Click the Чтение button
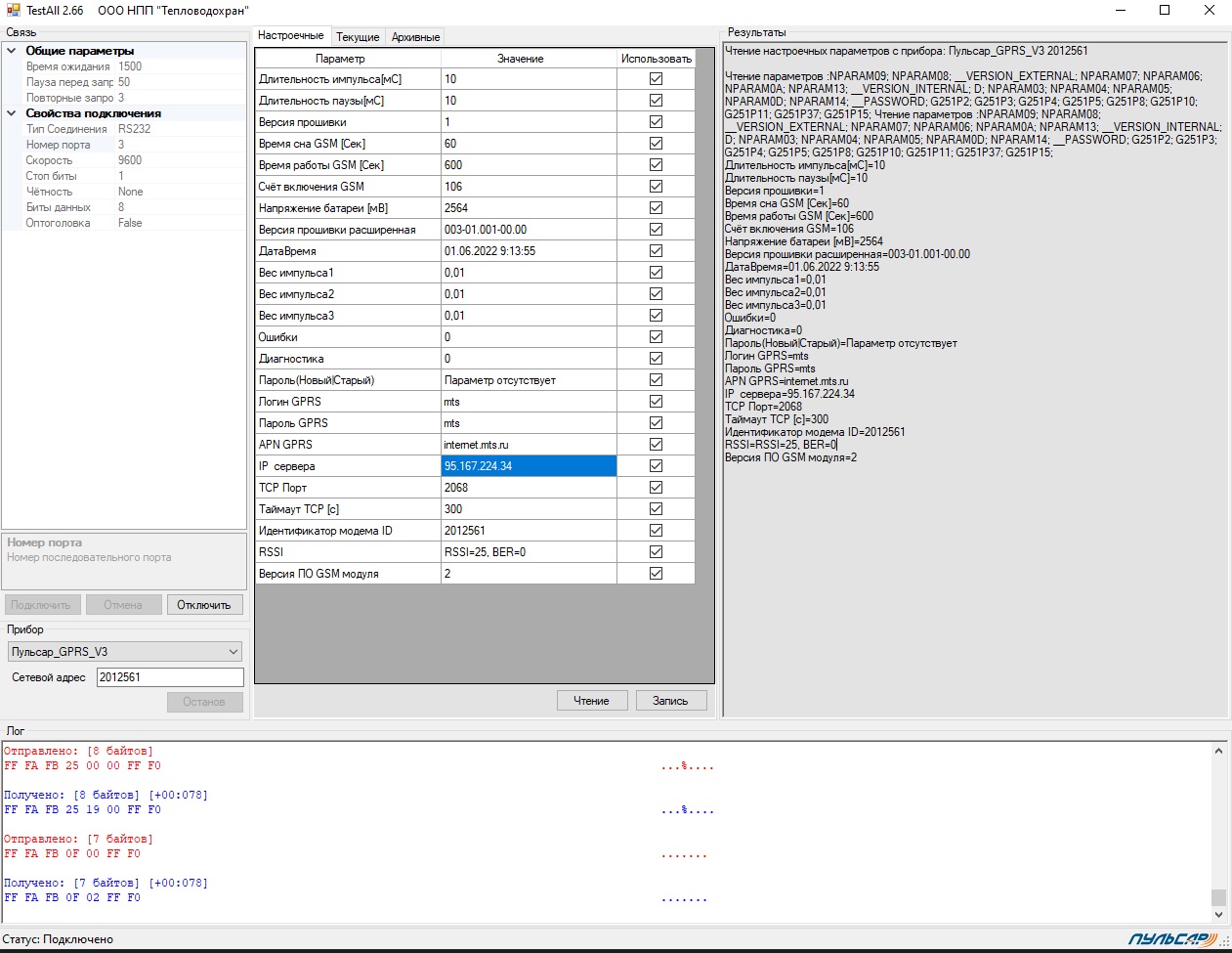 591,701
